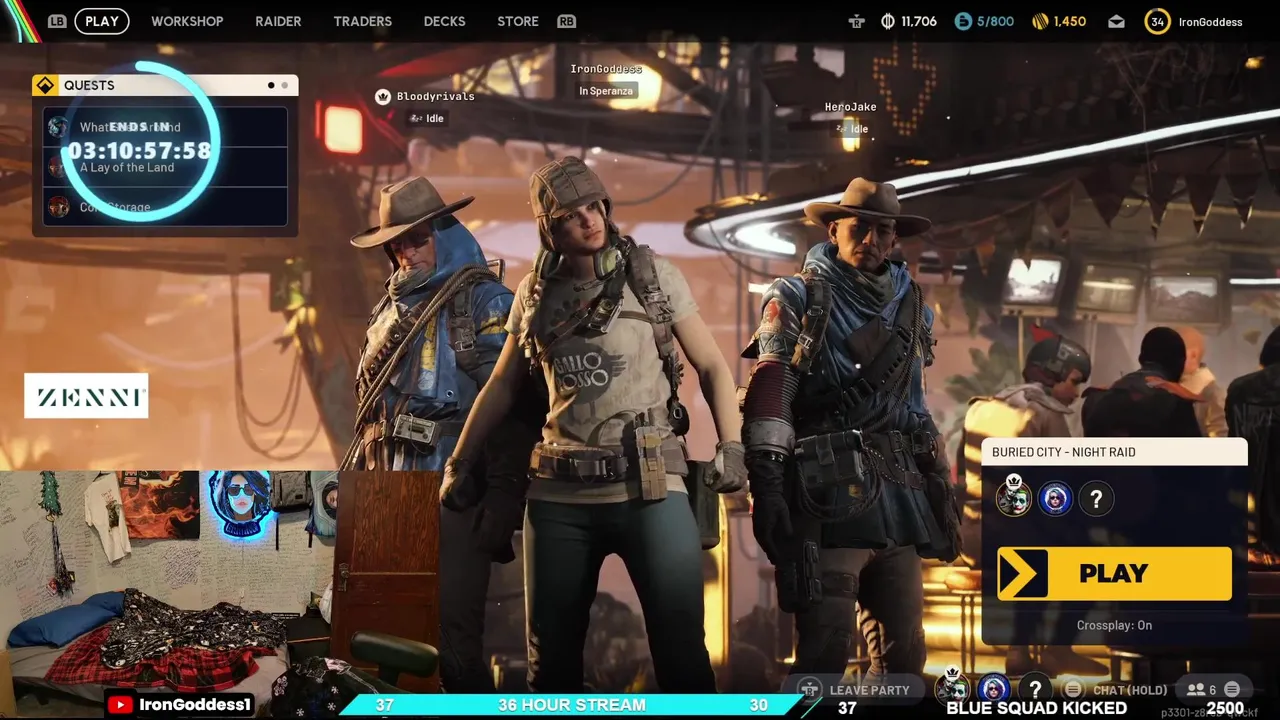Select the second page dot in Quests panel
Screen dimensions: 1280x720
(x=284, y=85)
